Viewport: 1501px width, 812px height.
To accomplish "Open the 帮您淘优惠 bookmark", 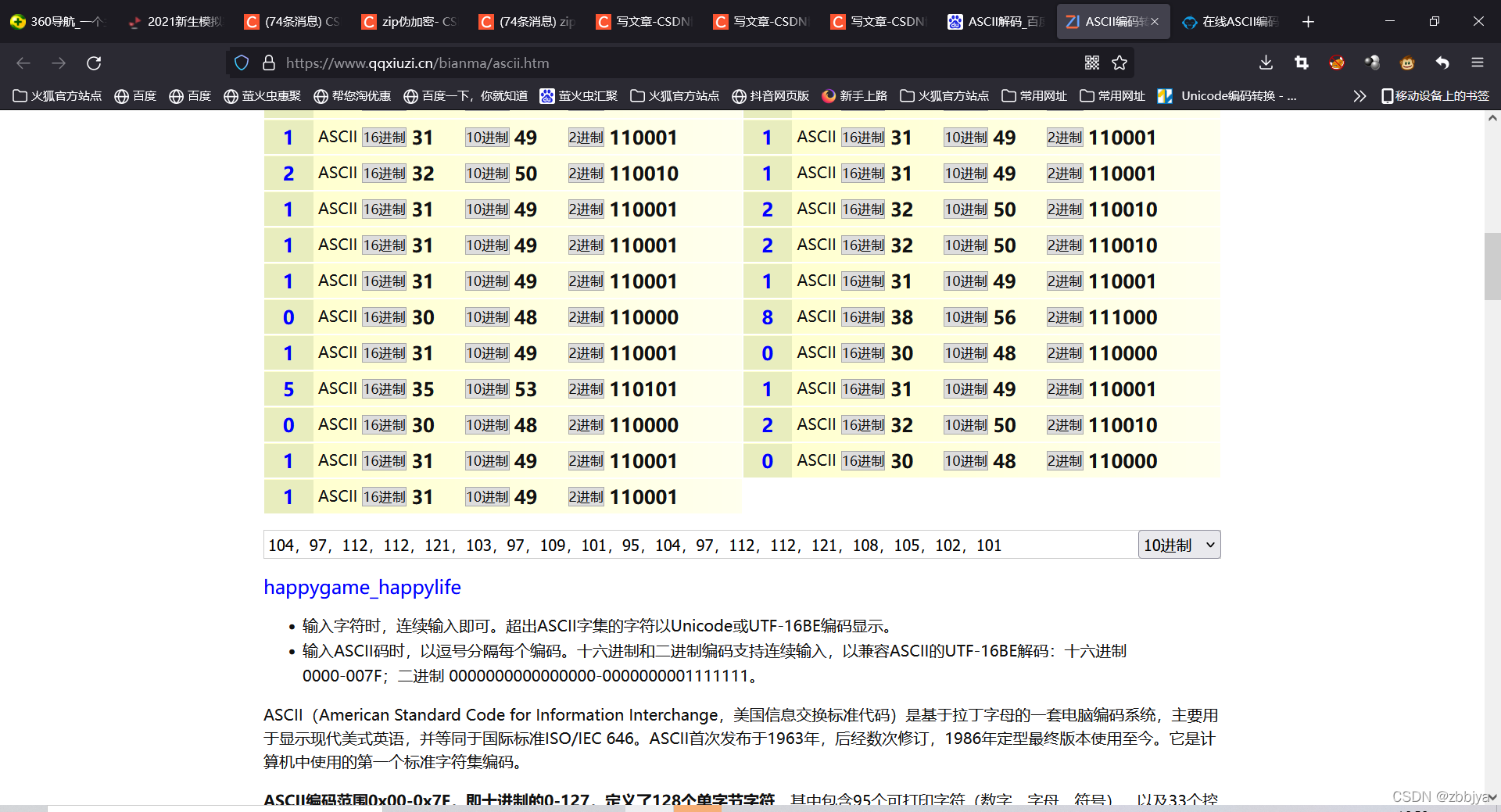I will (353, 95).
